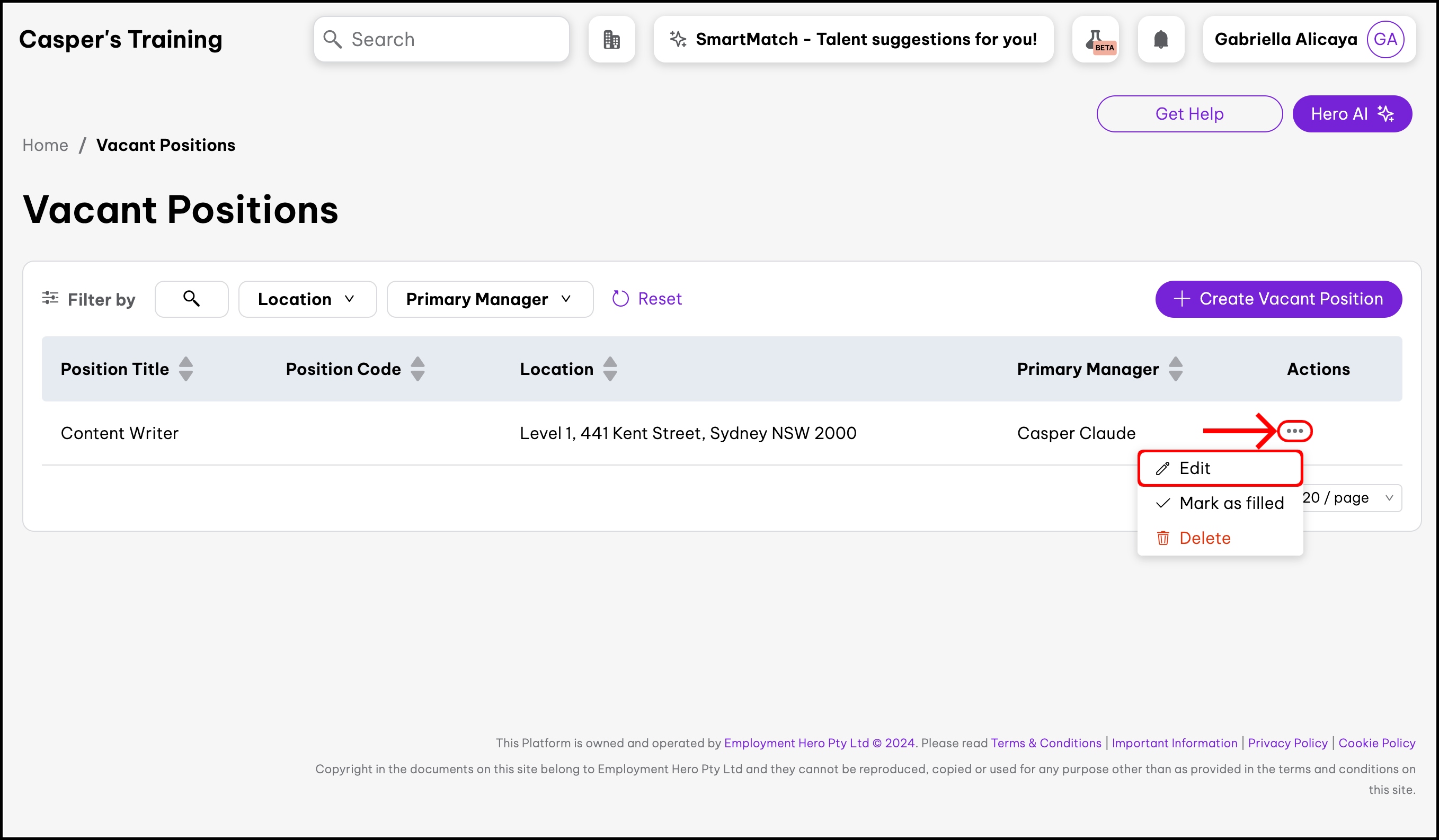This screenshot has width=1439, height=840.
Task: Open the notifications bell
Action: pos(1160,39)
